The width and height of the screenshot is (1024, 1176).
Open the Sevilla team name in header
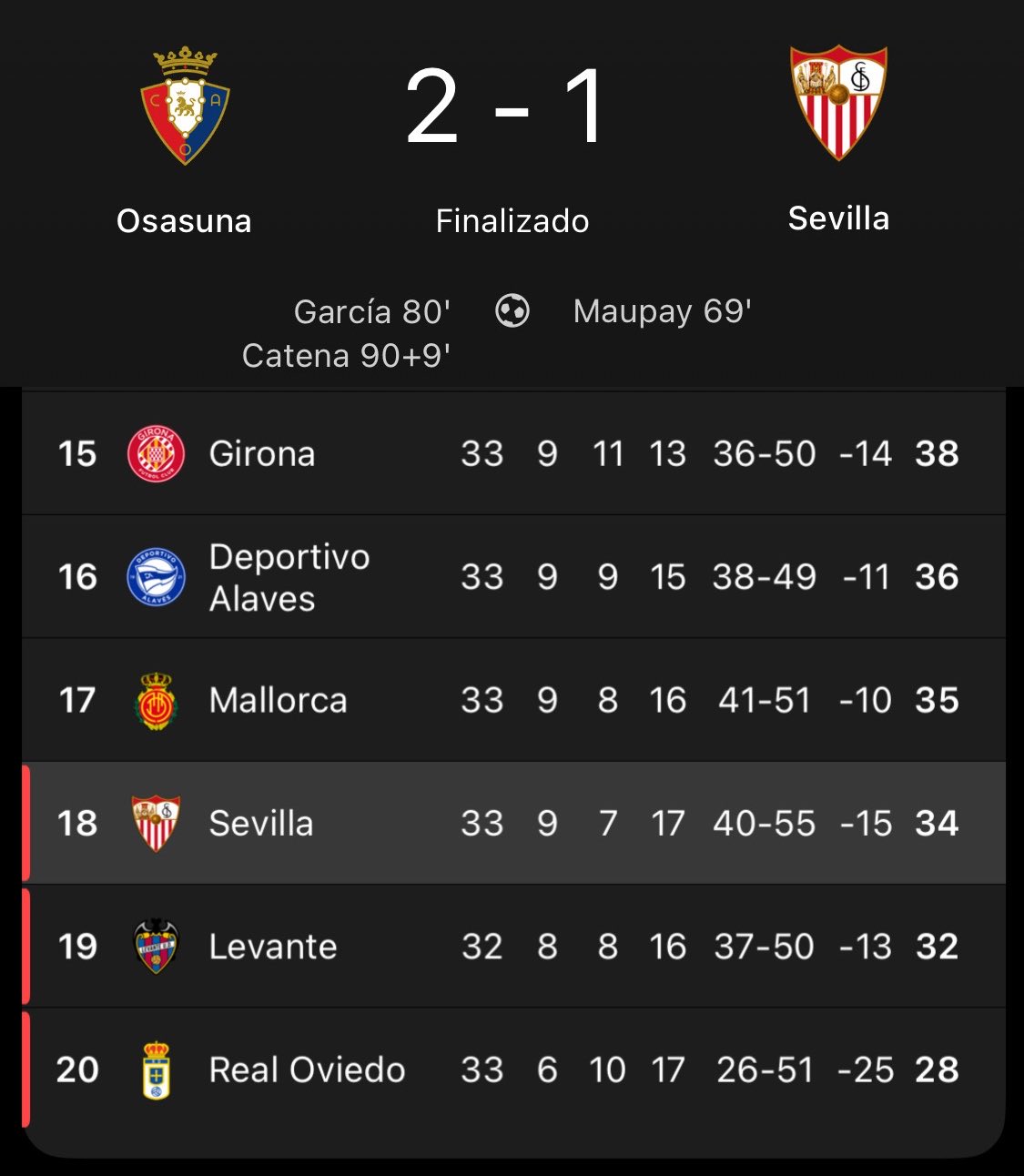click(838, 218)
